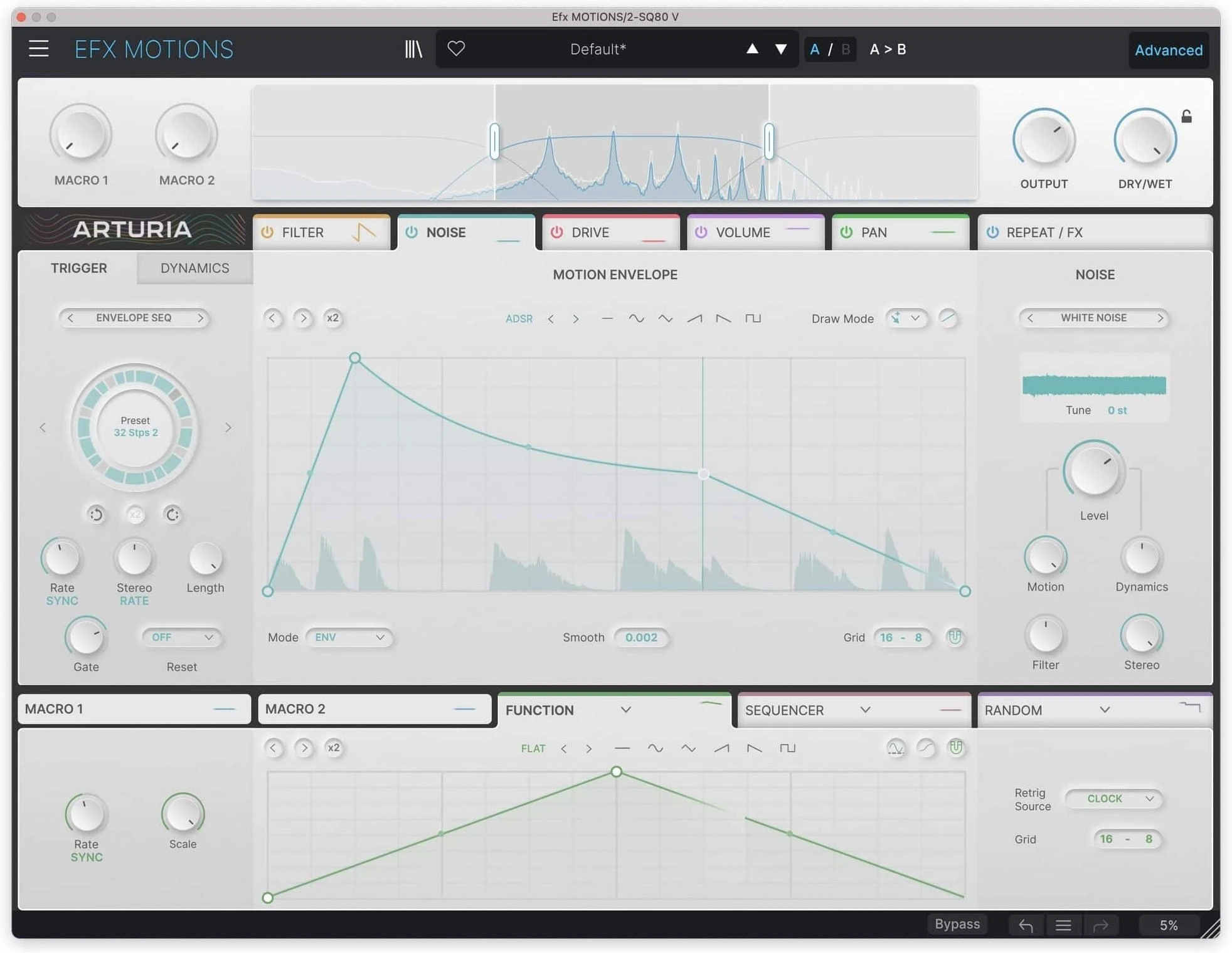Select square shape in Motion Envelope toolbar
Image resolution: width=1232 pixels, height=953 pixels.
click(753, 319)
